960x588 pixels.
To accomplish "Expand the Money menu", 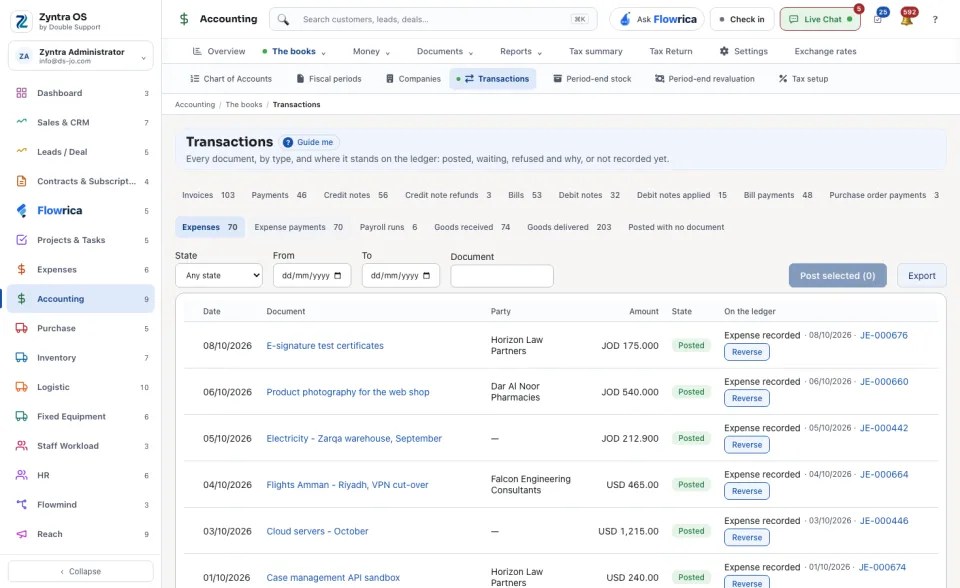I will 371,51.
